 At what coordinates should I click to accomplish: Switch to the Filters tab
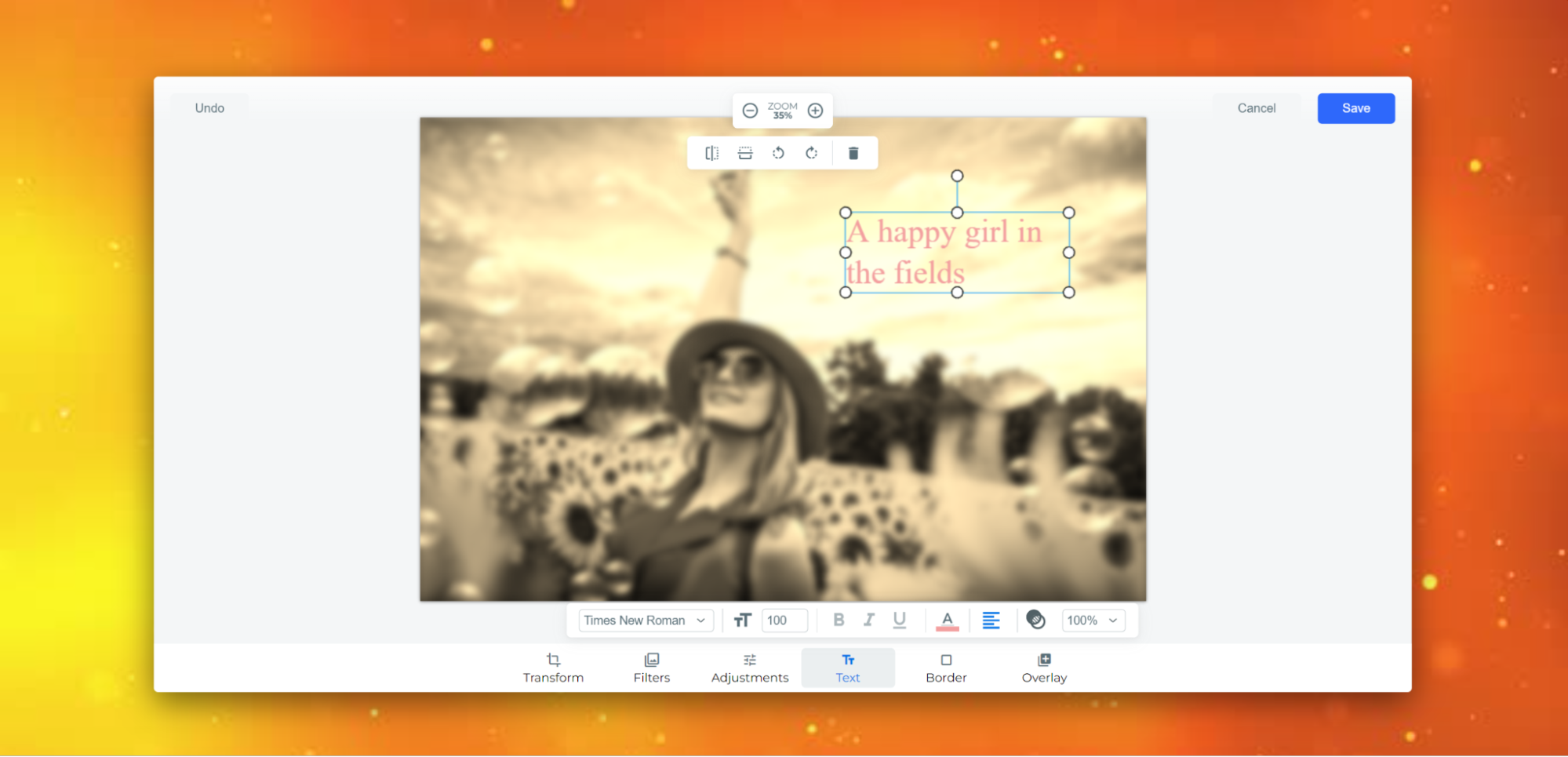click(651, 668)
